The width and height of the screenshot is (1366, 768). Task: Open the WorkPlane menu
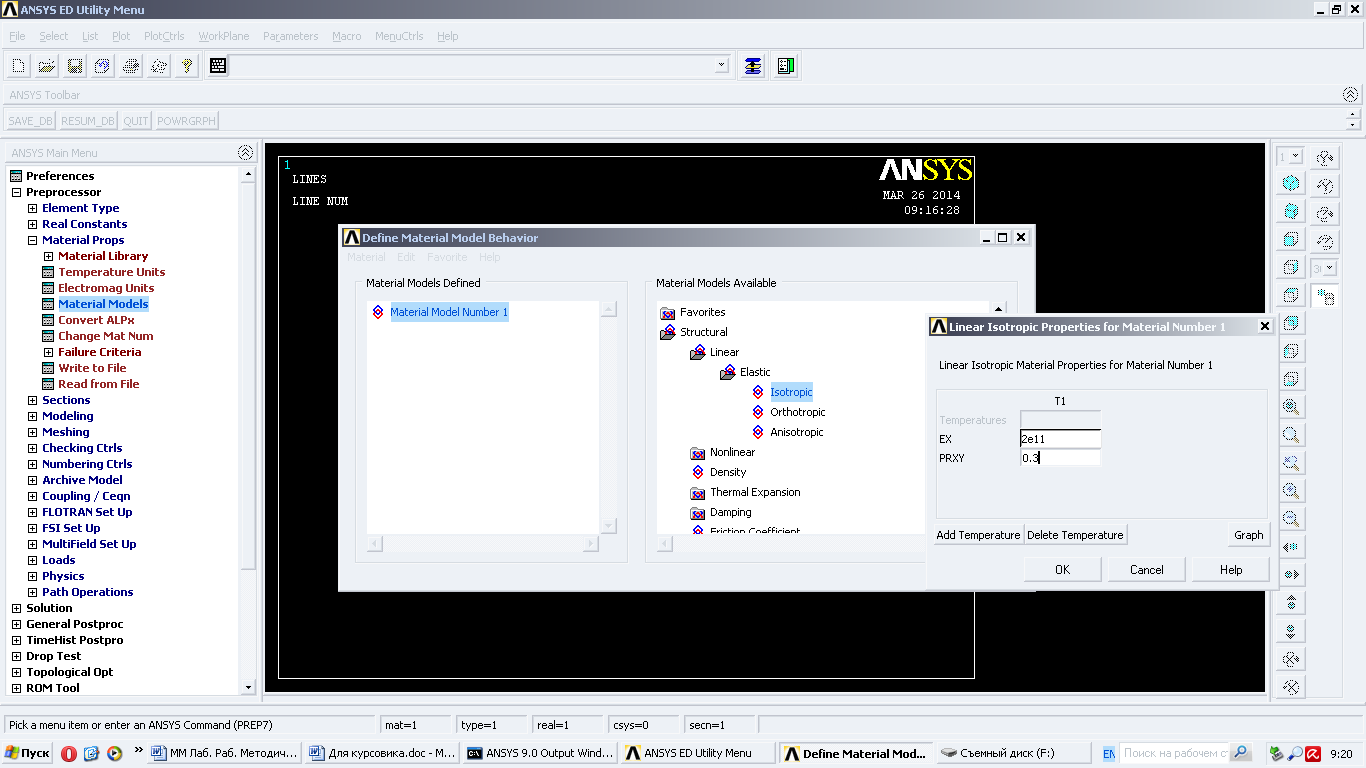224,36
